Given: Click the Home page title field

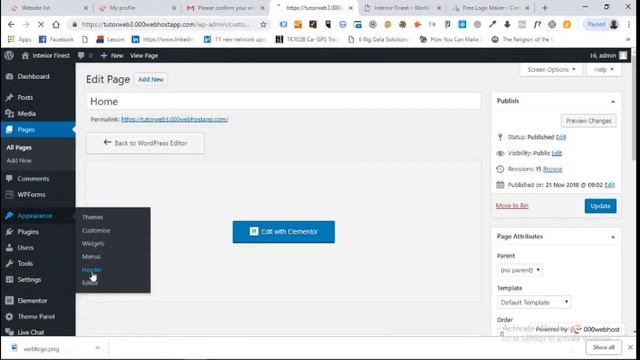Looking at the screenshot, I should pos(284,101).
